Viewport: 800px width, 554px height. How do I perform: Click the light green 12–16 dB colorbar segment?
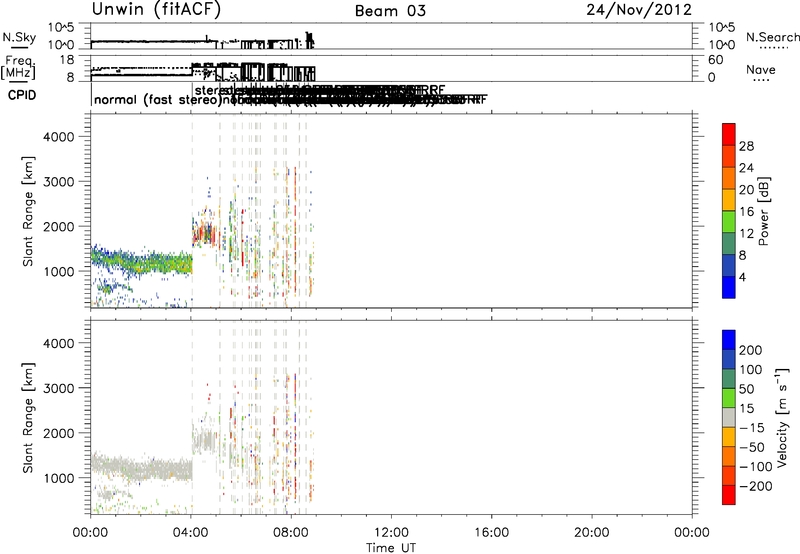(x=729, y=222)
